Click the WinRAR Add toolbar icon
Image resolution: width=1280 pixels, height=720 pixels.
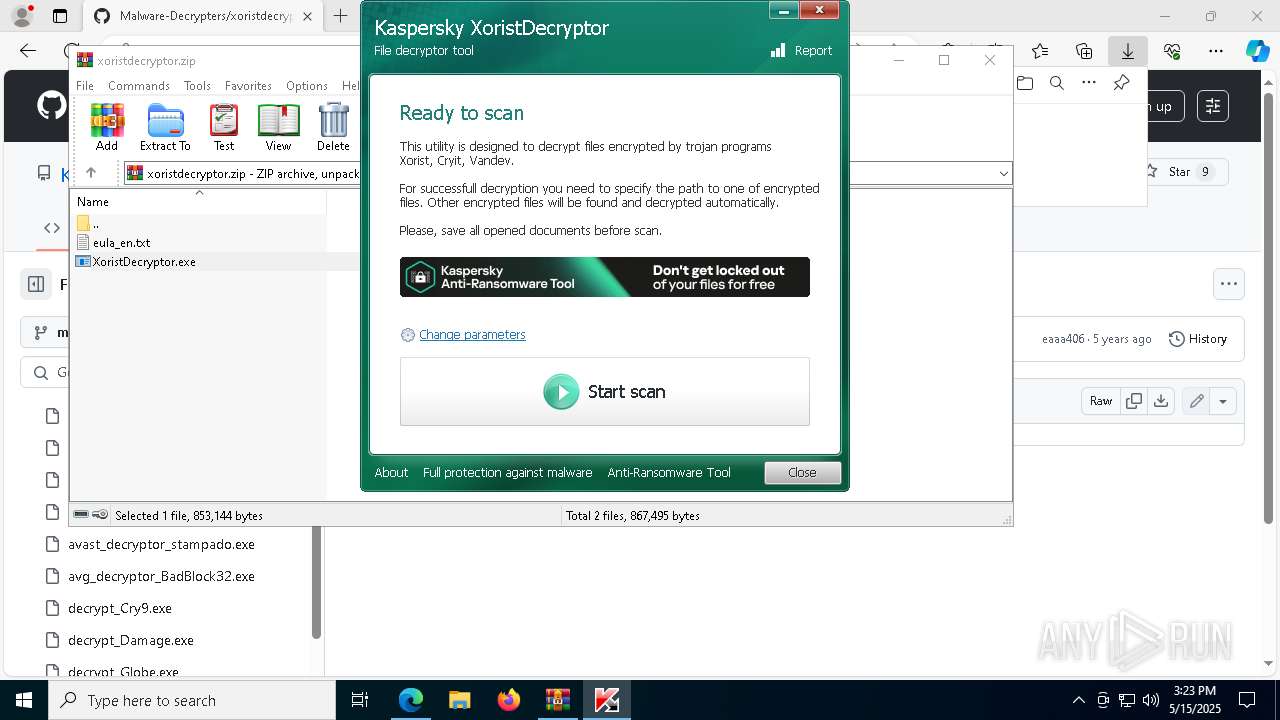(x=107, y=127)
